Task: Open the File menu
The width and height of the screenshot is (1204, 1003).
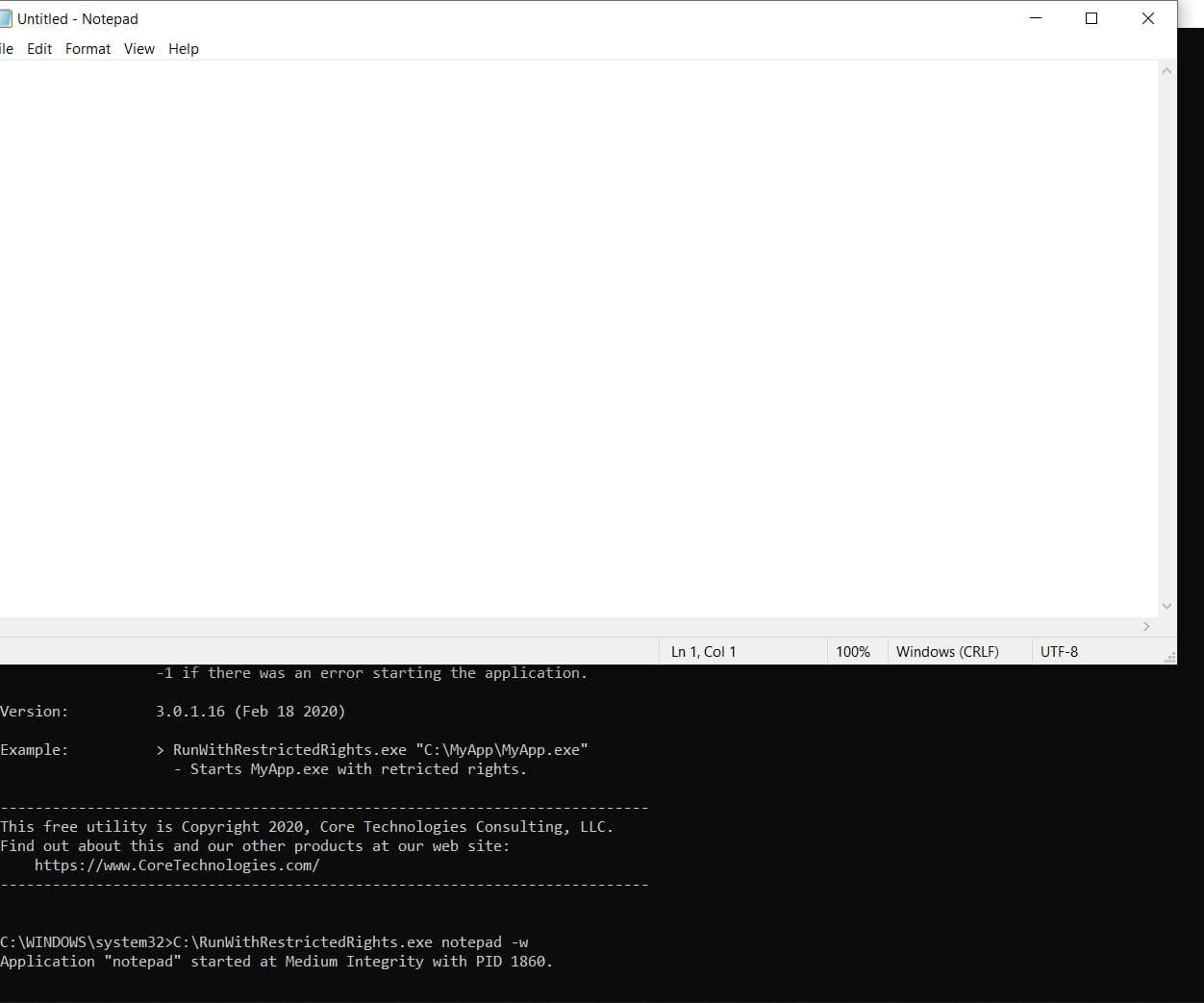Action: [7, 48]
